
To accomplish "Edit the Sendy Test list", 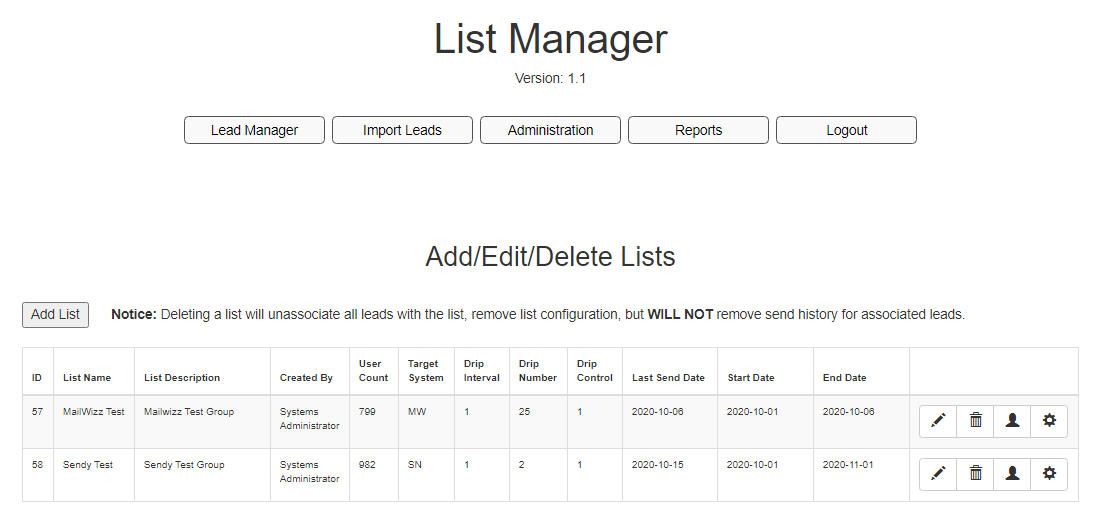I will pos(938,474).
